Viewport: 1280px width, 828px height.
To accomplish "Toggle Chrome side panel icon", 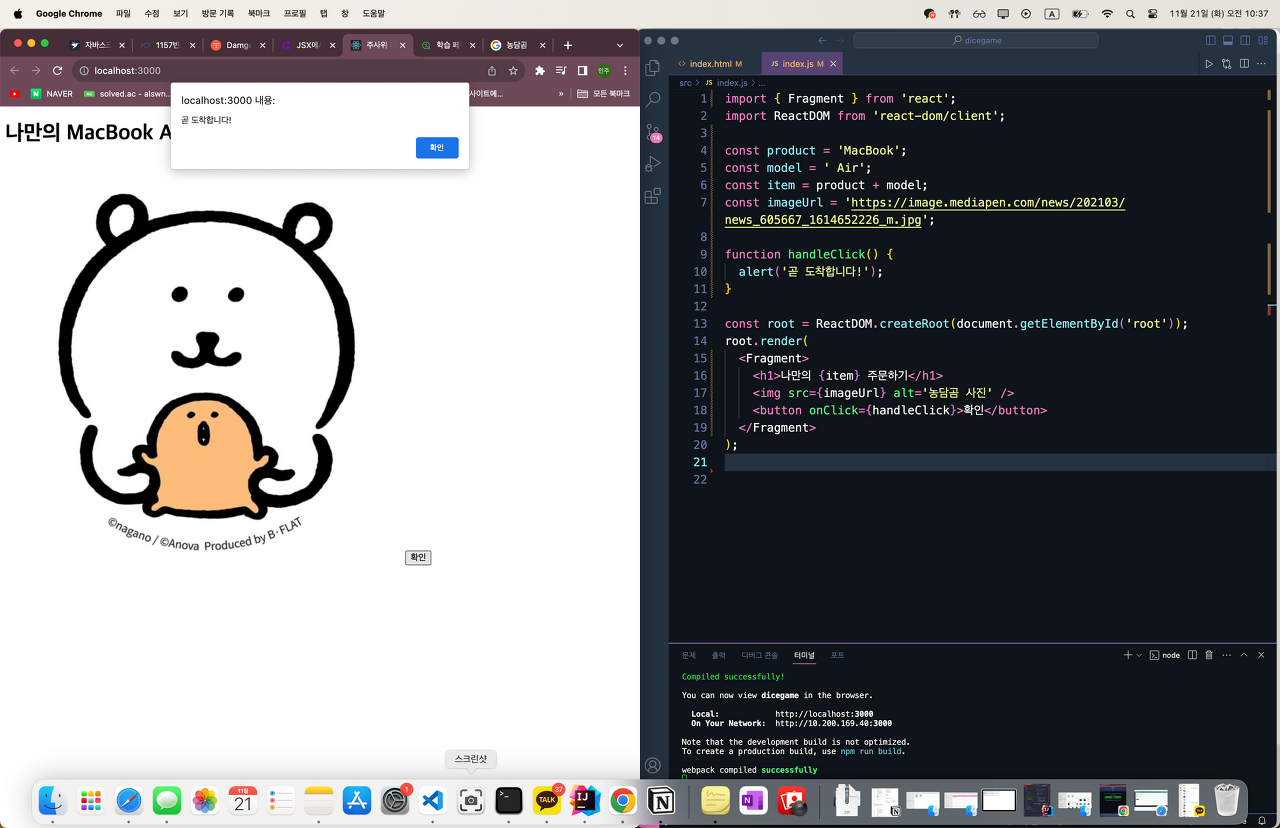I will 582,71.
